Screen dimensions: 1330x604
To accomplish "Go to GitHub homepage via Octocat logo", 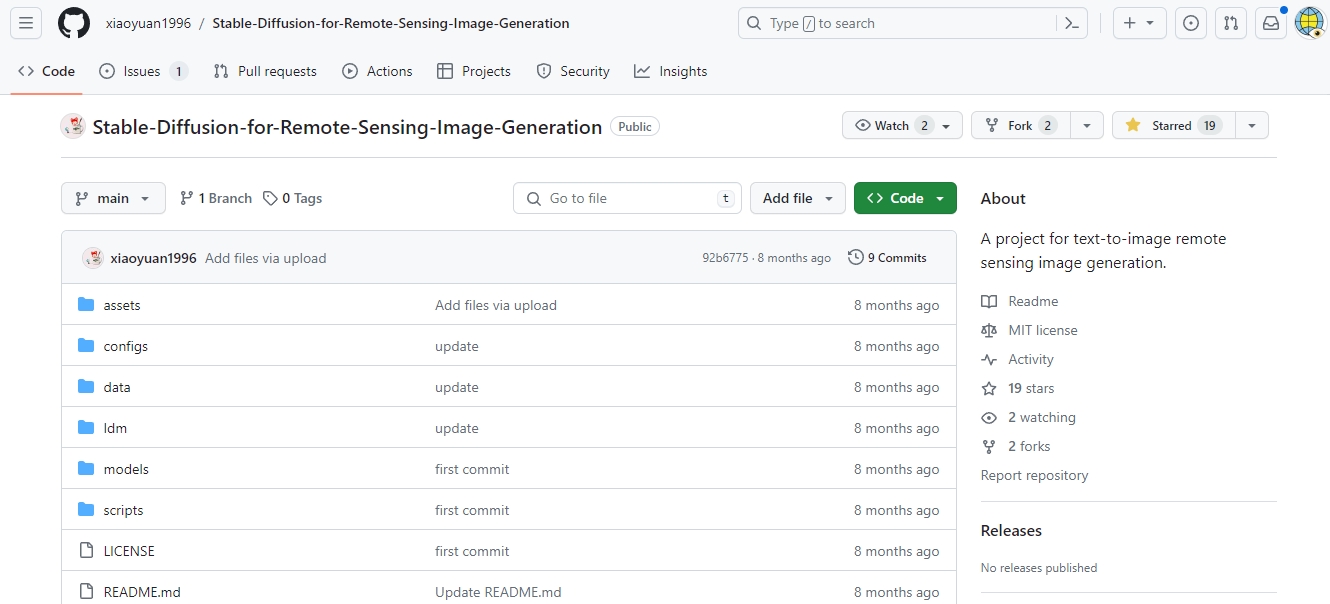I will click(74, 23).
